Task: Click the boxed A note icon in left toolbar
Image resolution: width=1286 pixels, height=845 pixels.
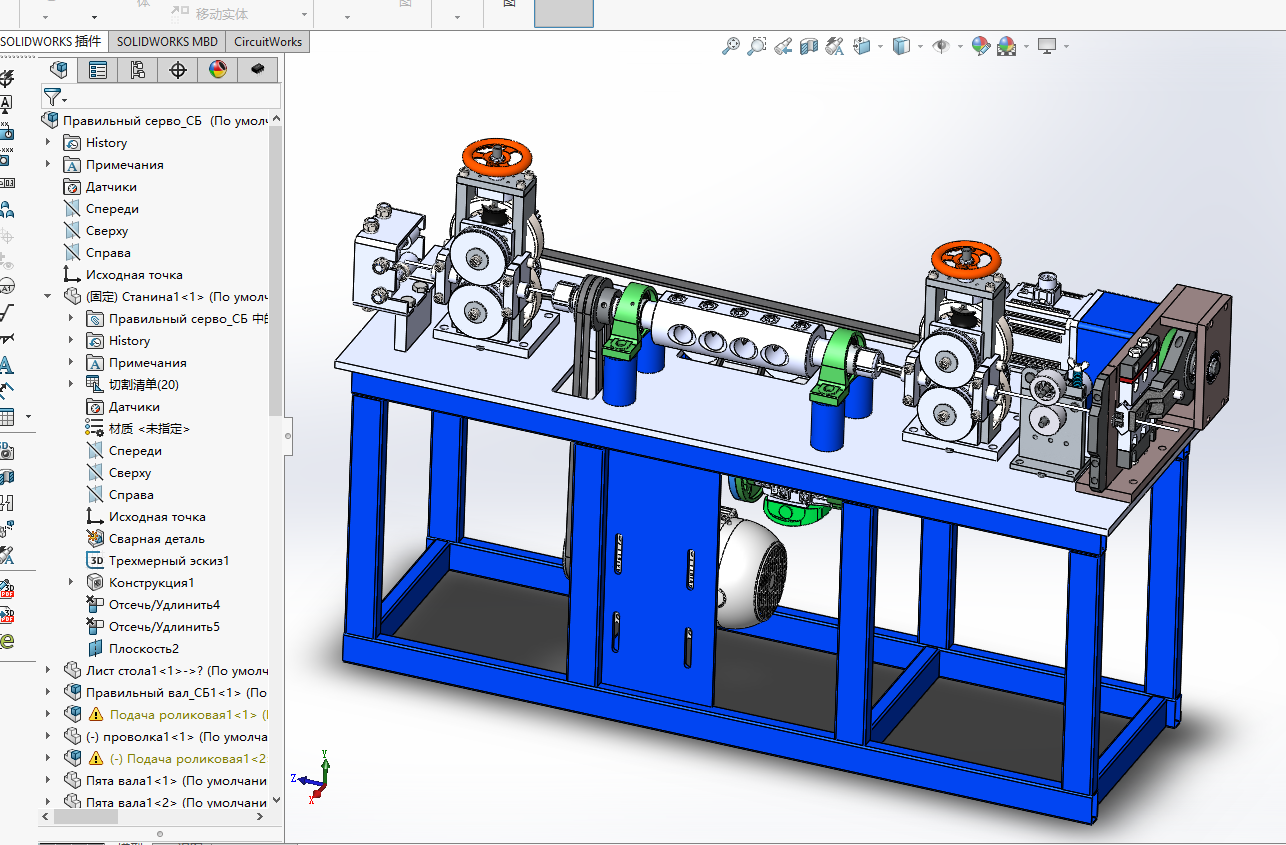Action: click(5, 103)
